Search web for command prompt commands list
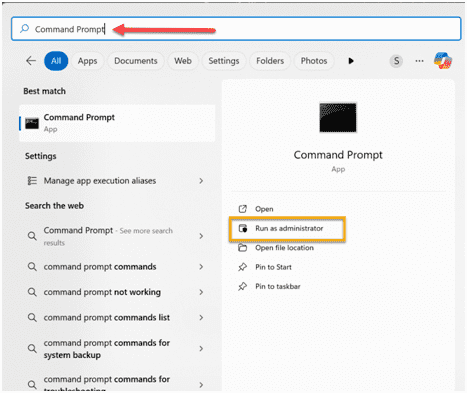This screenshot has height=393, width=467. 116,317
